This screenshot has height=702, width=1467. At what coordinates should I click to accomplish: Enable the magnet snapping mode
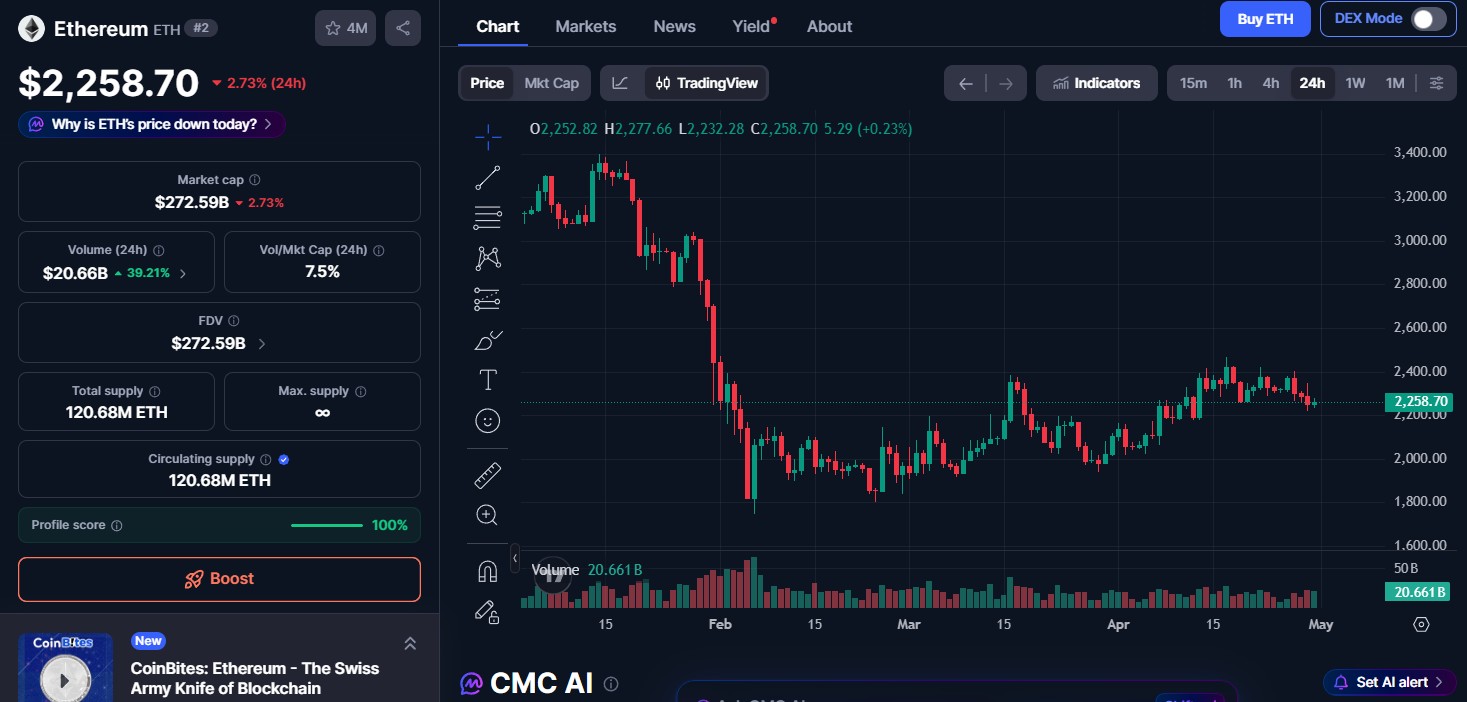pos(487,570)
